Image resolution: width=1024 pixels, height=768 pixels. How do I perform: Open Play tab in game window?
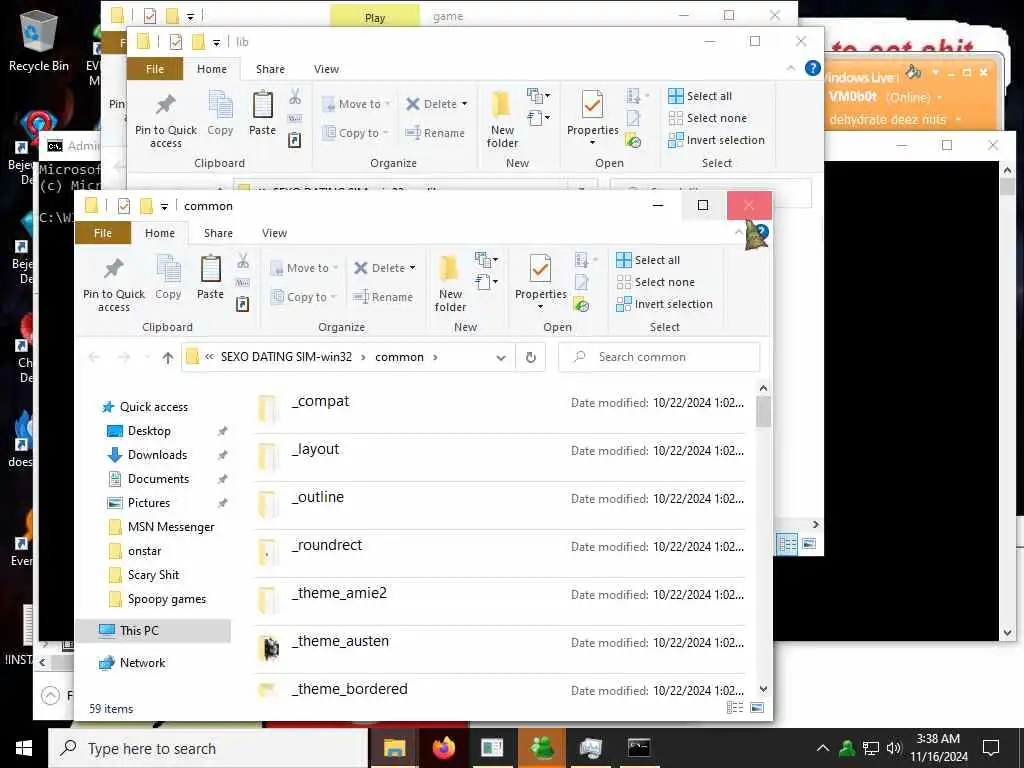pyautogui.click(x=375, y=17)
